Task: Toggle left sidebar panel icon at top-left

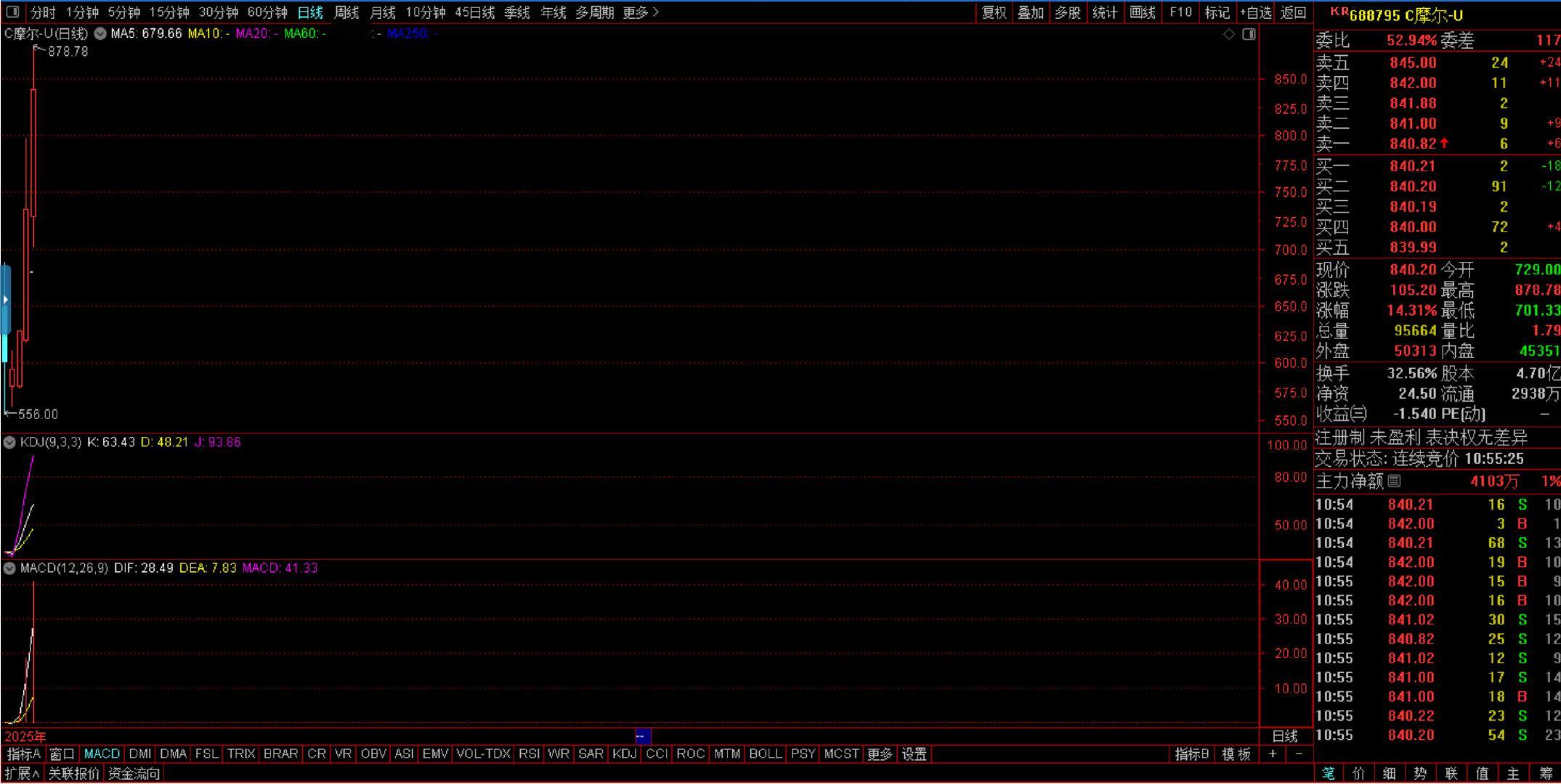Action: (x=12, y=12)
